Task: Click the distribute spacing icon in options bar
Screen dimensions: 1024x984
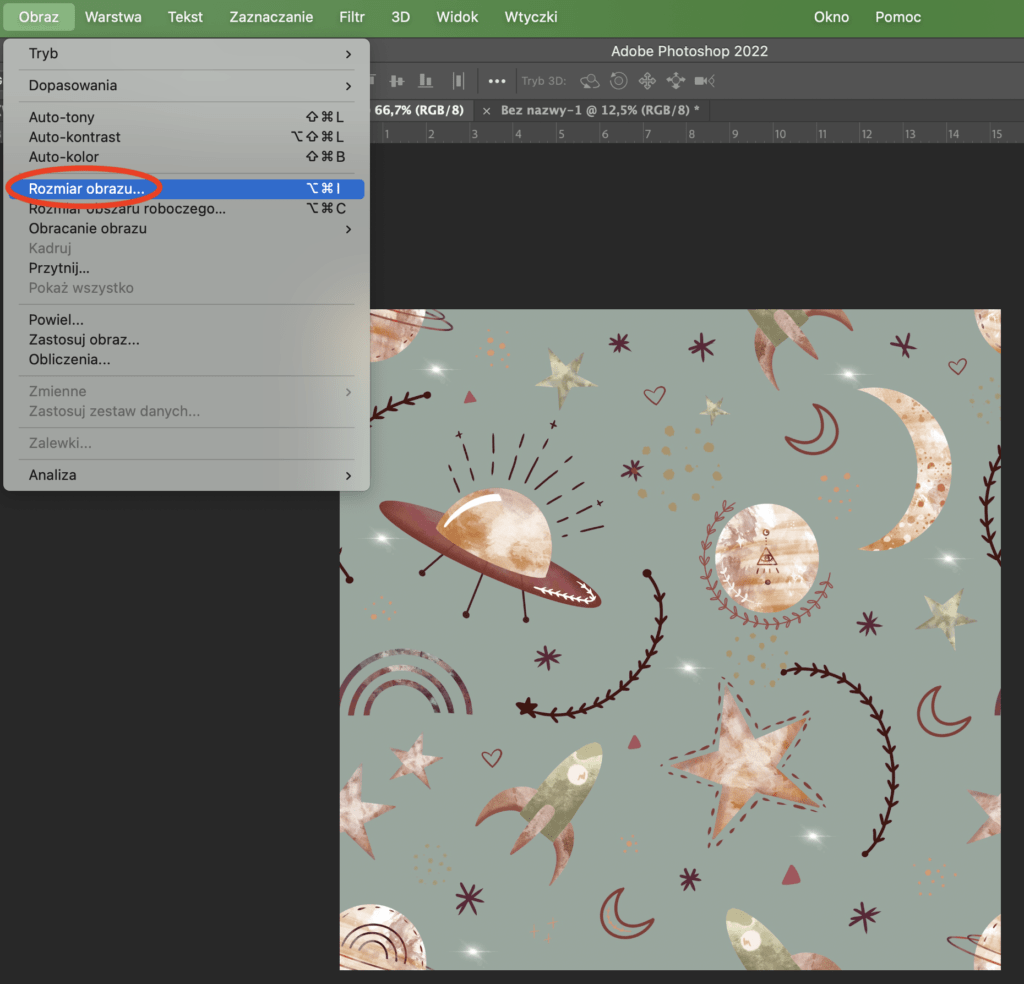Action: (459, 81)
